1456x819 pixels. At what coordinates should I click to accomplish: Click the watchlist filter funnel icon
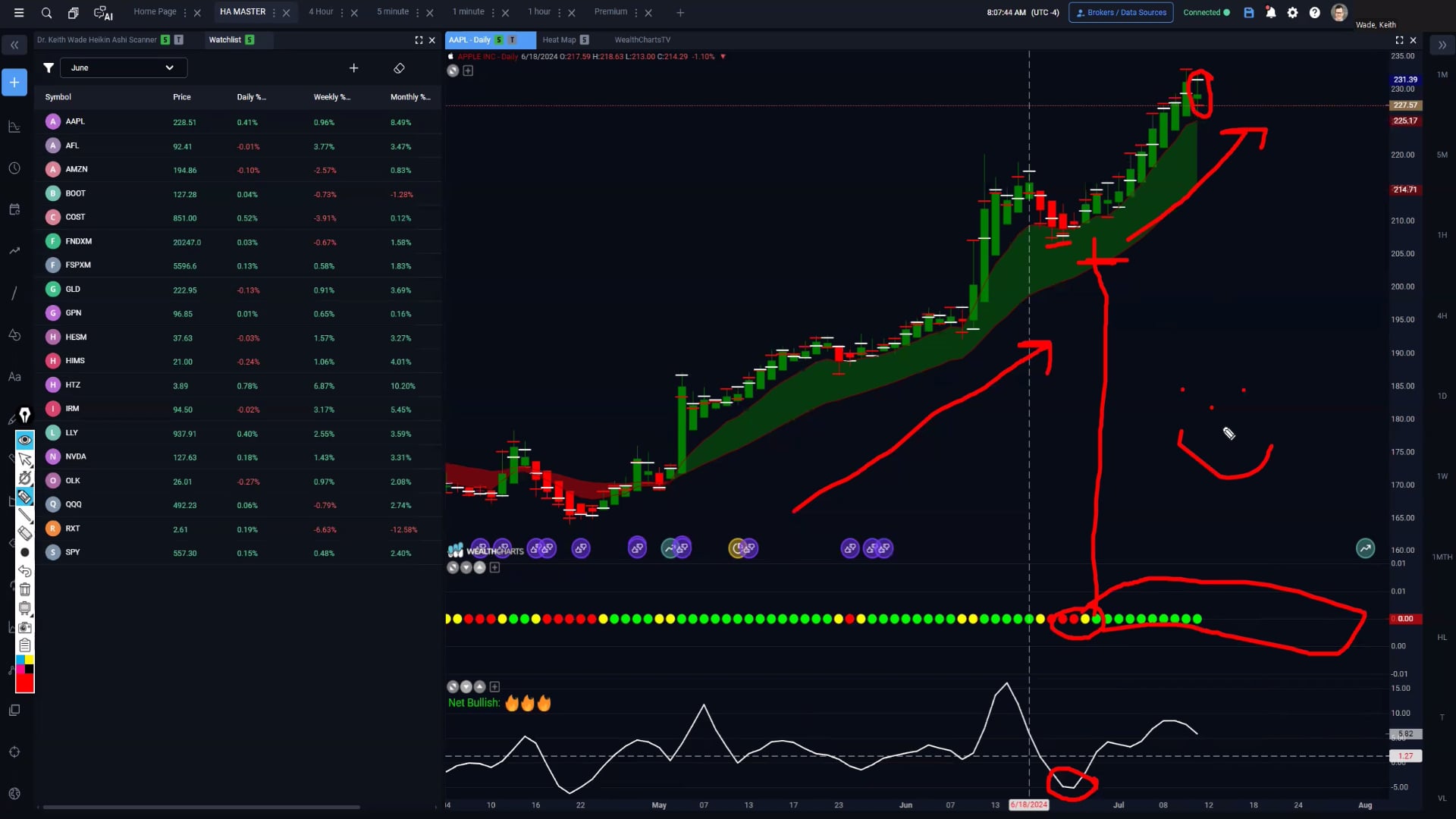pos(49,68)
